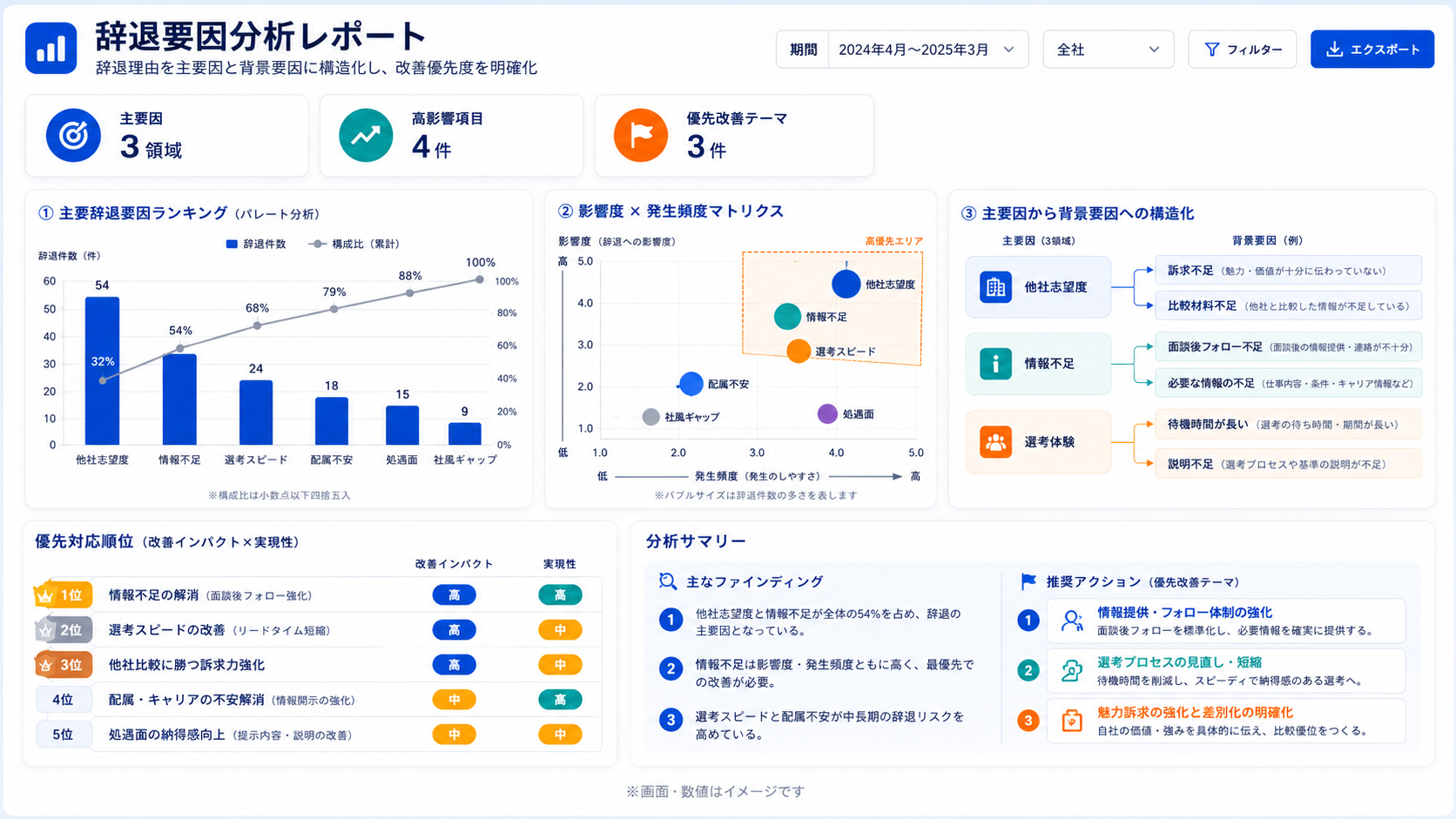
Task: Click the 他社志望度 bubble in the matrix
Action: 846,284
